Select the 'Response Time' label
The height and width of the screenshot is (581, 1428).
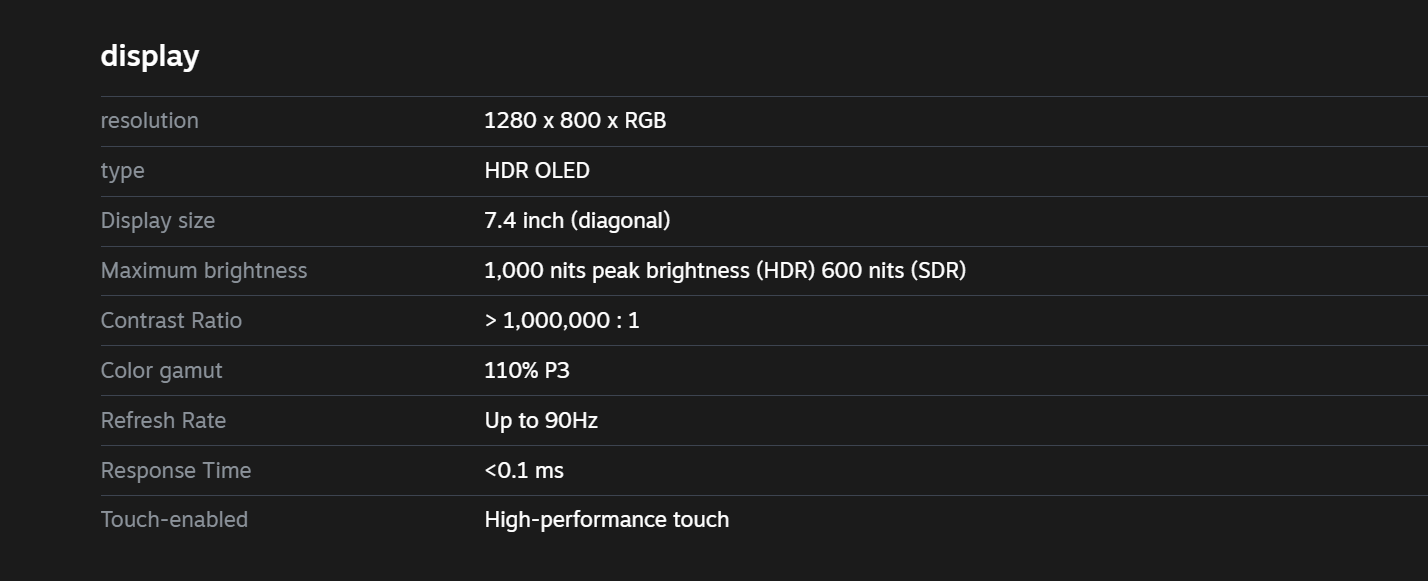coord(176,471)
